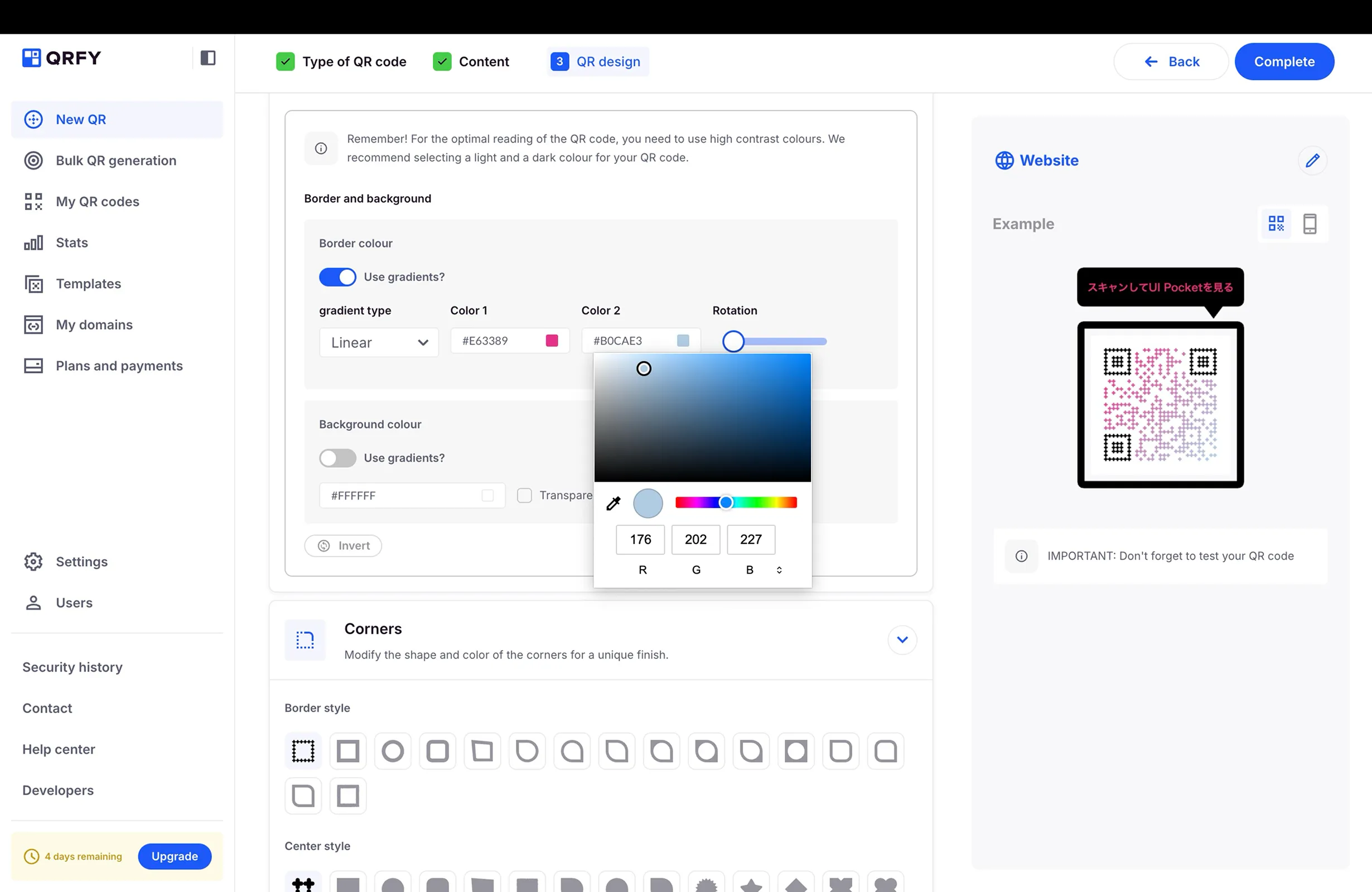The width and height of the screenshot is (1372, 892).
Task: Select the star center style
Action: 751,882
